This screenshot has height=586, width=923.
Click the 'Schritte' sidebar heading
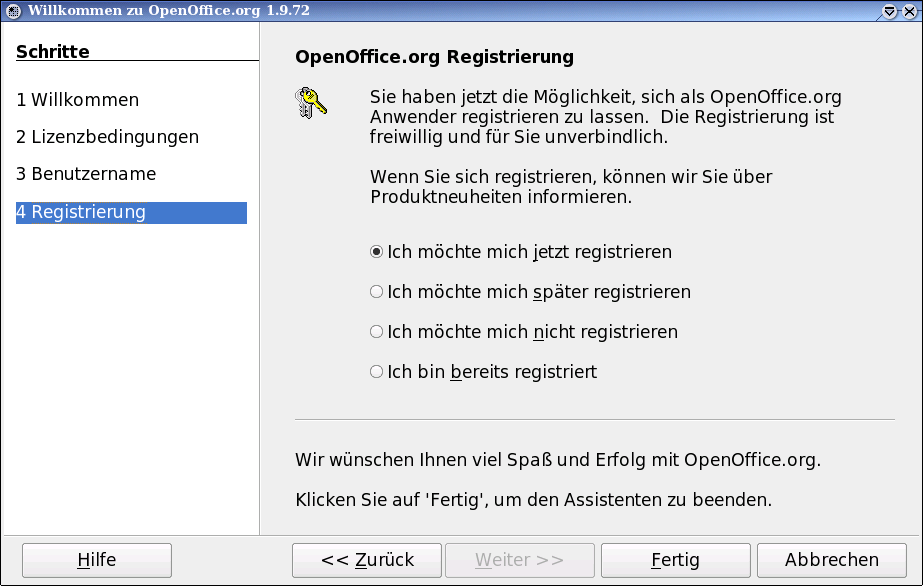(53, 52)
